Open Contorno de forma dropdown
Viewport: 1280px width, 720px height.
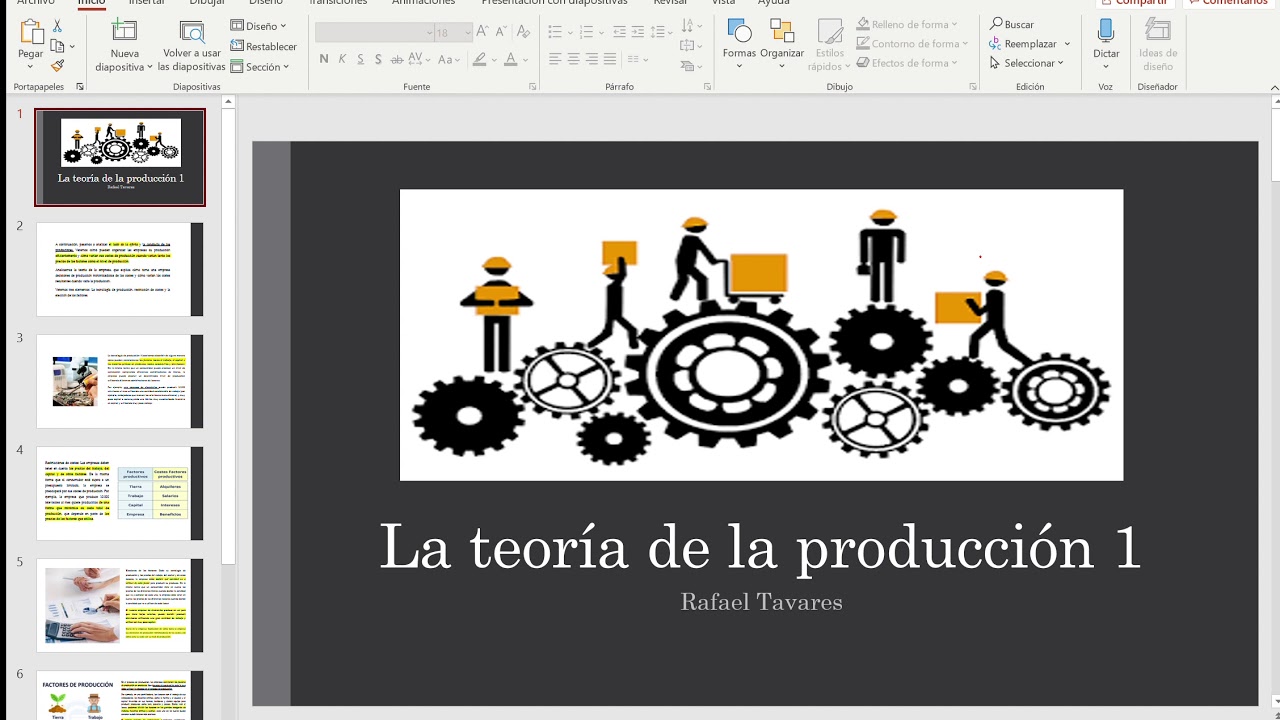tap(912, 44)
